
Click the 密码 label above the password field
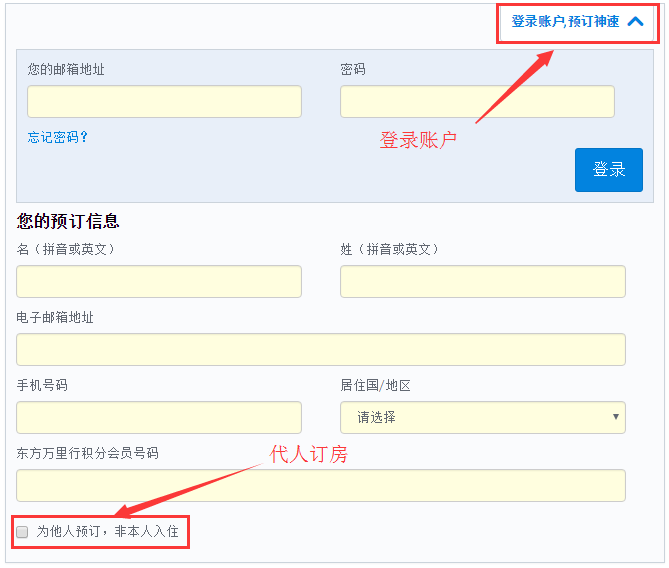tap(353, 69)
